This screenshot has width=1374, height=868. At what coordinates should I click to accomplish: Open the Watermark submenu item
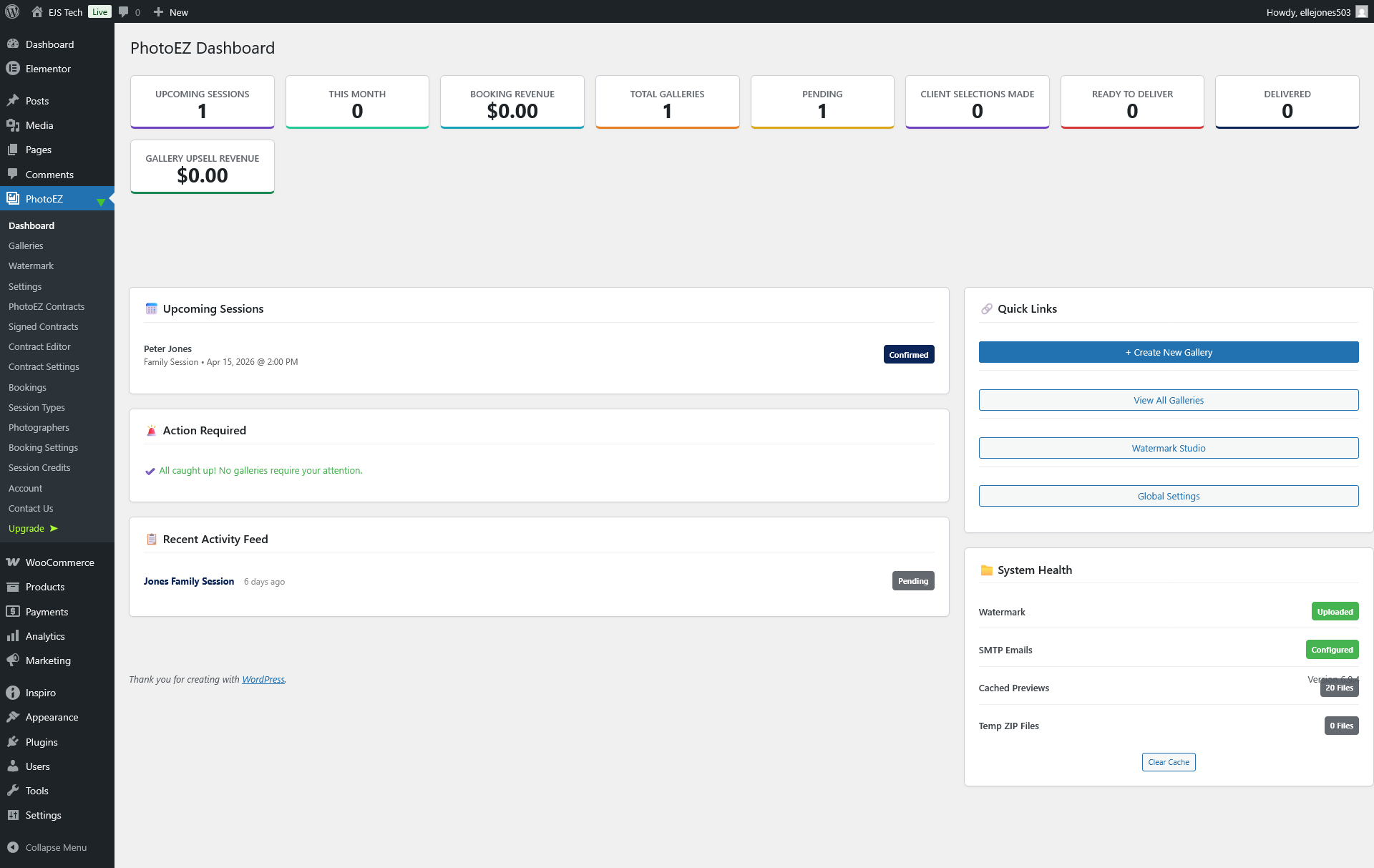point(31,265)
